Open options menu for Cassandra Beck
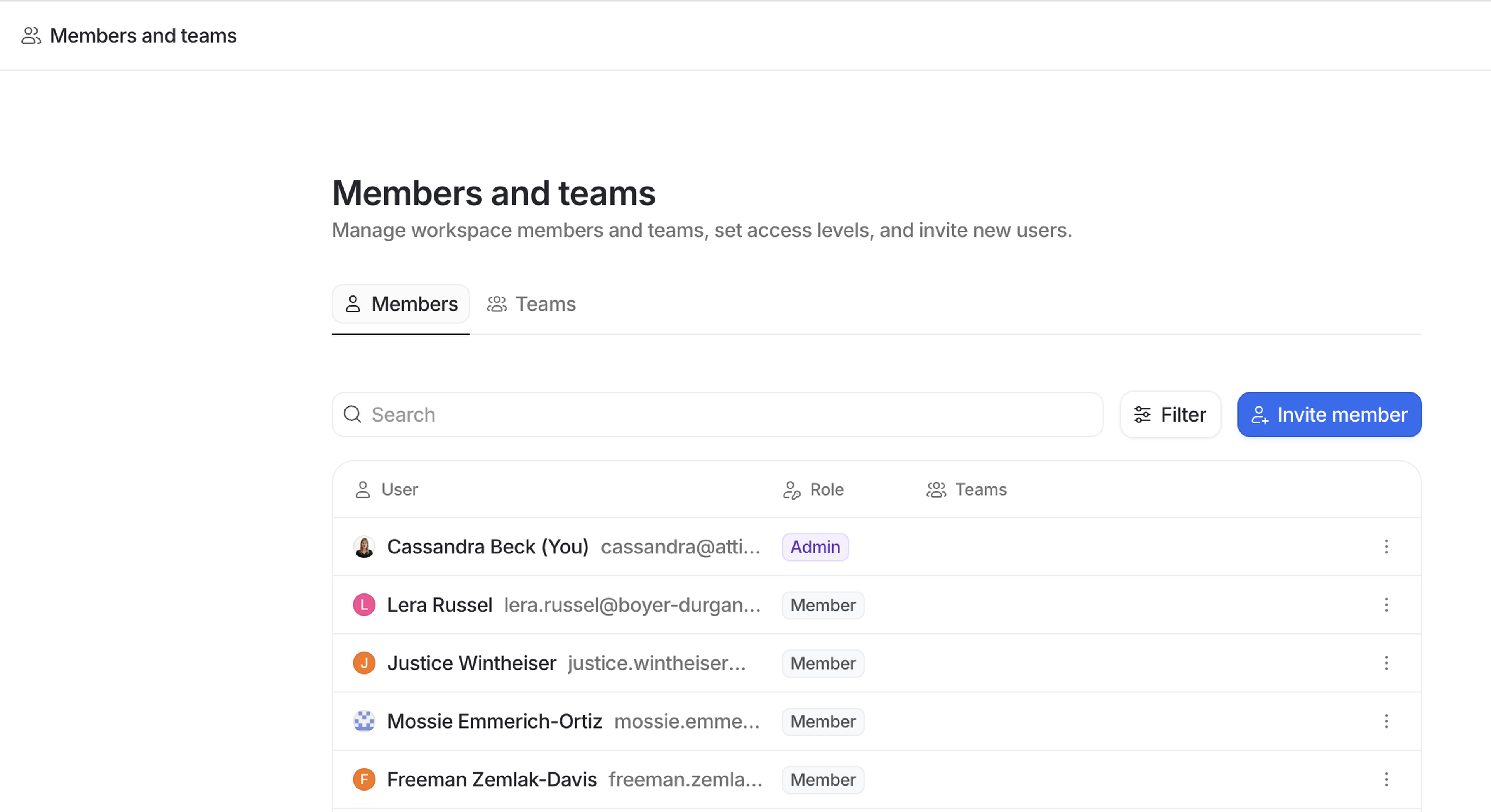 [x=1386, y=547]
